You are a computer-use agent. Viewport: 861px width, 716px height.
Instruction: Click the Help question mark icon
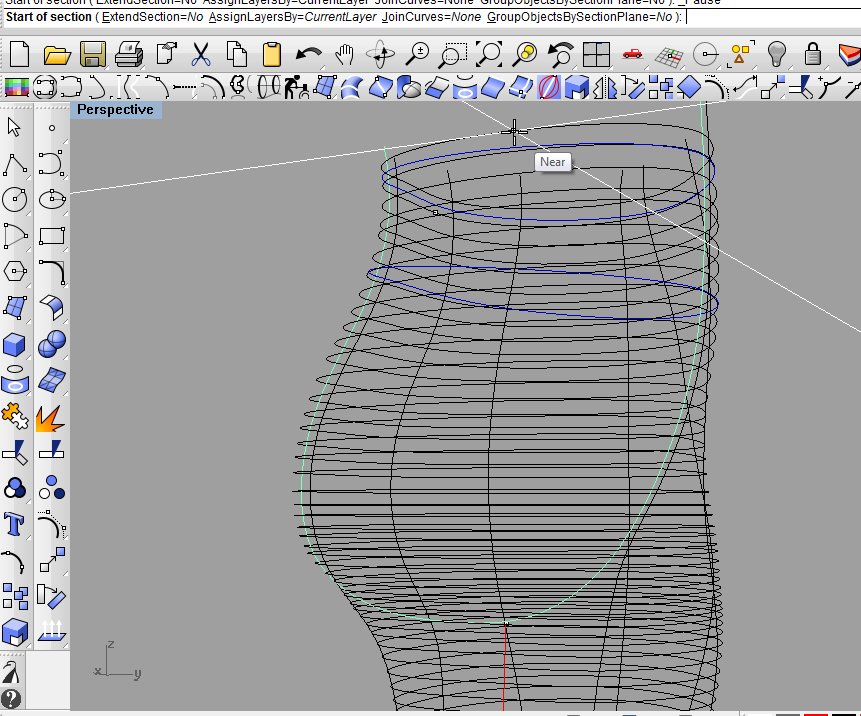11,699
